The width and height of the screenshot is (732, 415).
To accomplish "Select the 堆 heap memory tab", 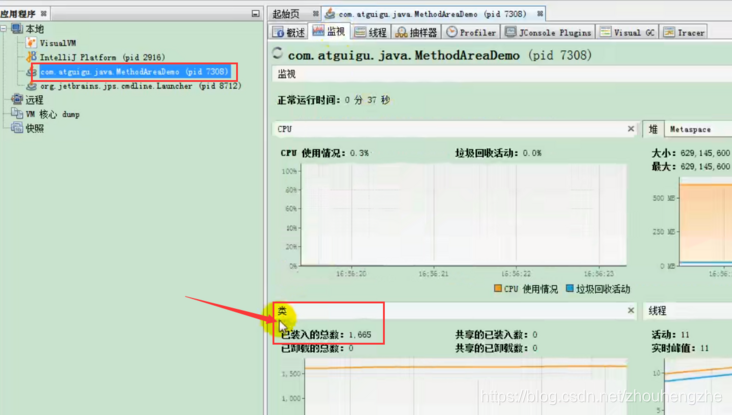I will (x=653, y=129).
